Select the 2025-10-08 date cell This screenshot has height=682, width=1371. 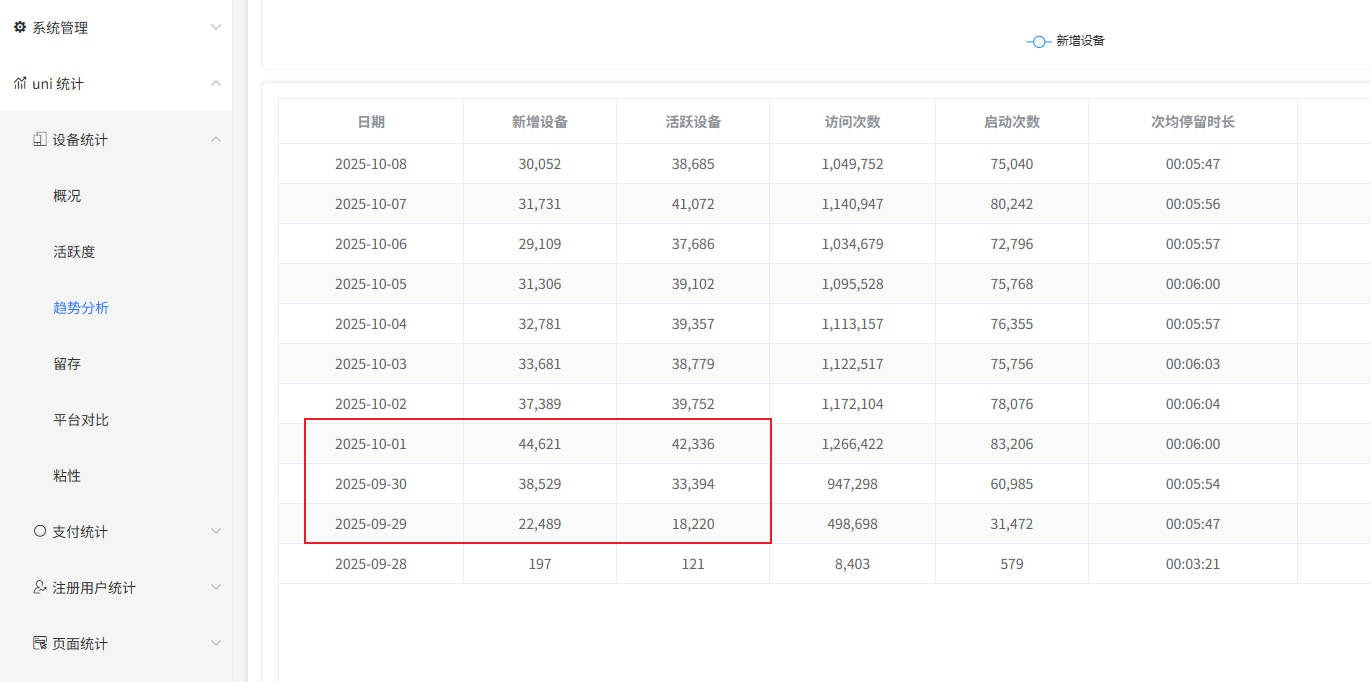pyautogui.click(x=371, y=164)
